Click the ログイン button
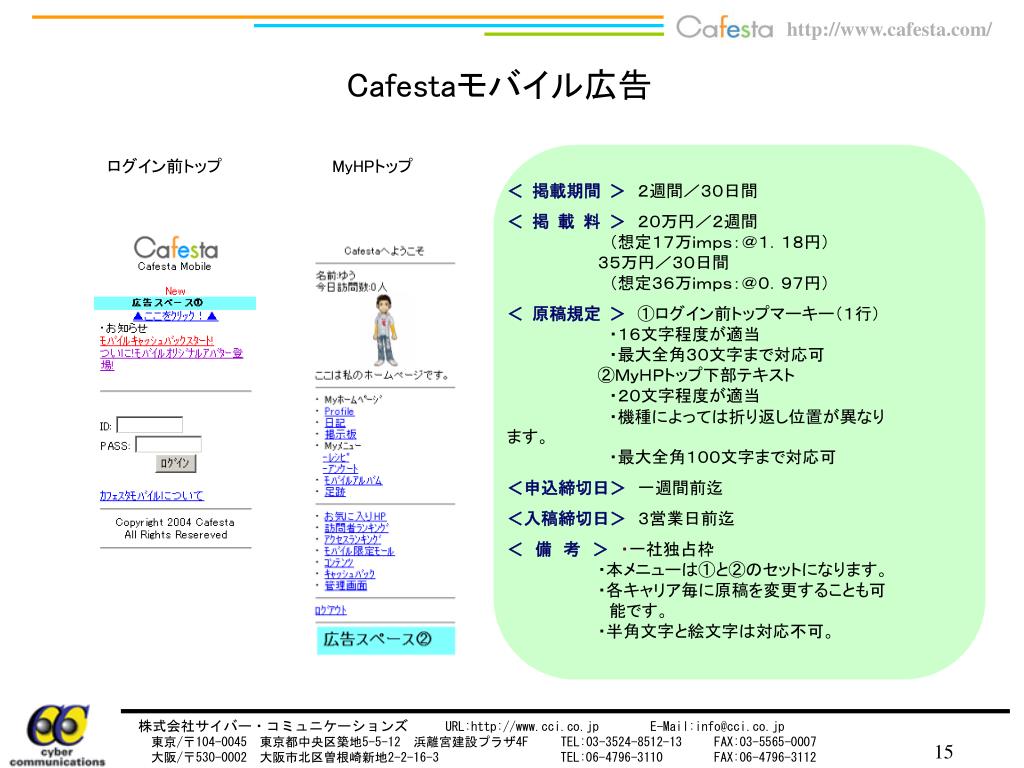The width and height of the screenshot is (1024, 768). tap(176, 463)
